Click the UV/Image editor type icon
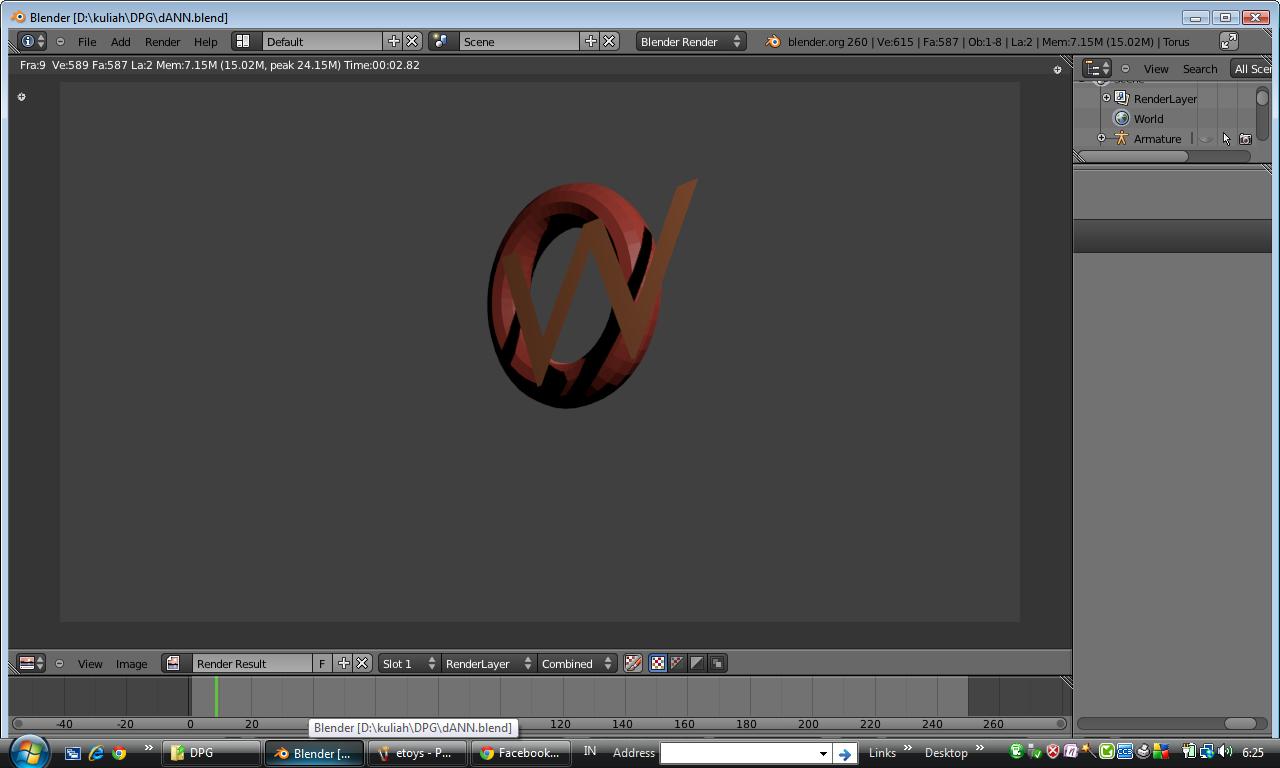 (x=27, y=663)
